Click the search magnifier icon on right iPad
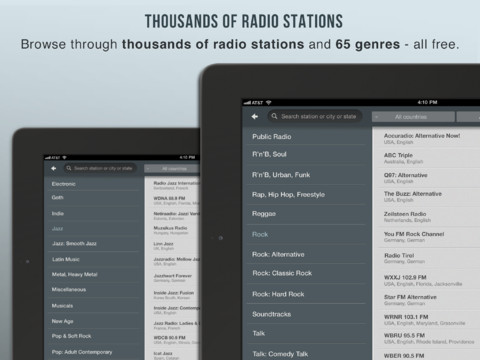This screenshot has width=480, height=360. [x=274, y=116]
